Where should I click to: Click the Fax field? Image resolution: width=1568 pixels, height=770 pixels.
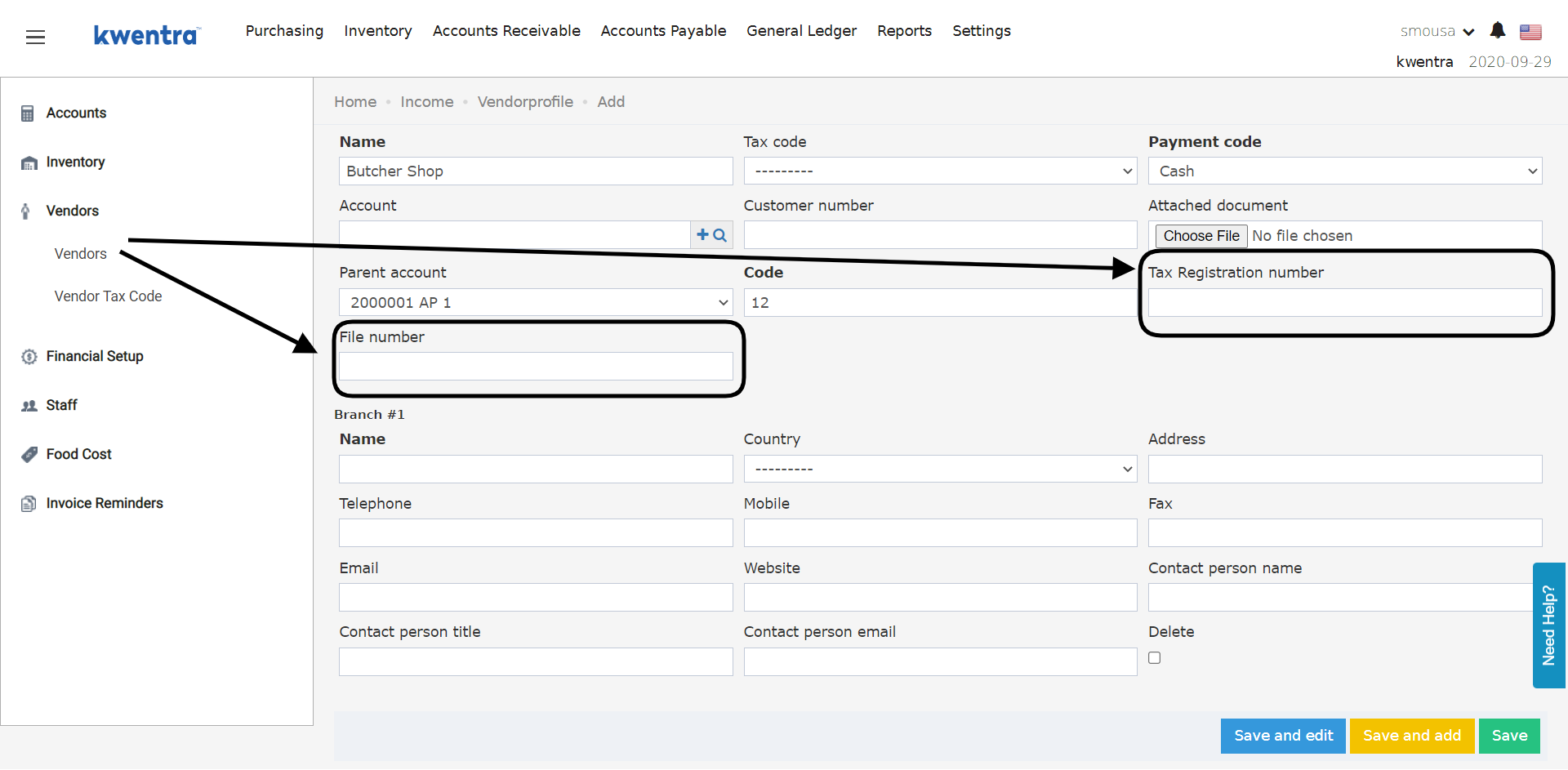pyautogui.click(x=1345, y=533)
